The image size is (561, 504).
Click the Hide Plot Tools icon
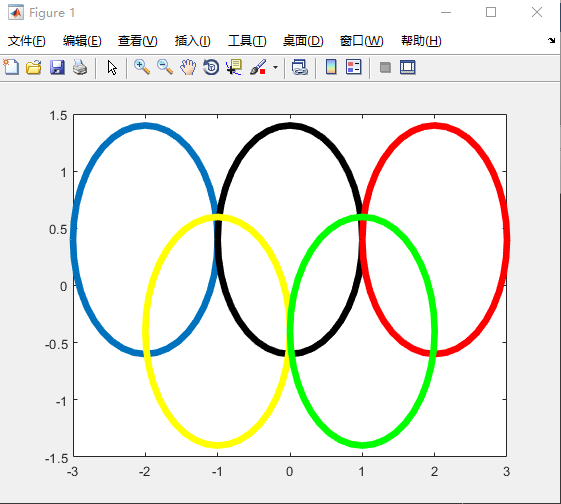[385, 67]
